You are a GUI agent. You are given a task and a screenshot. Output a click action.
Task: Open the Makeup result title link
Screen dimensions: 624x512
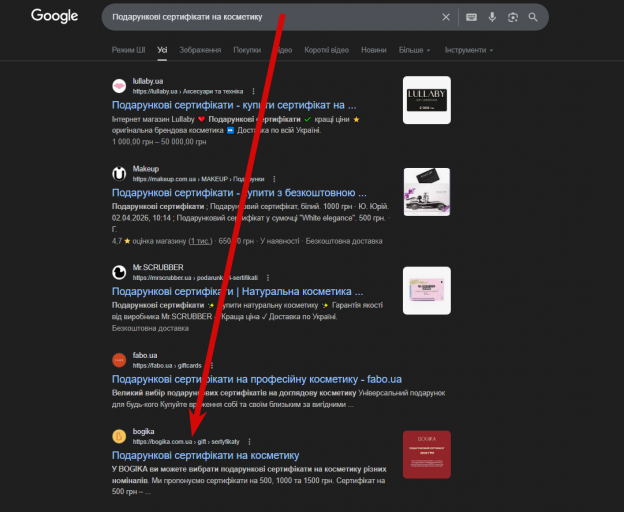239,193
